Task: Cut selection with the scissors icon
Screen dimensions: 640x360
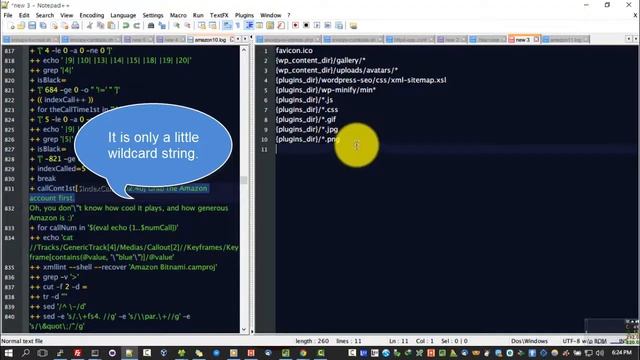Action: [89, 26]
